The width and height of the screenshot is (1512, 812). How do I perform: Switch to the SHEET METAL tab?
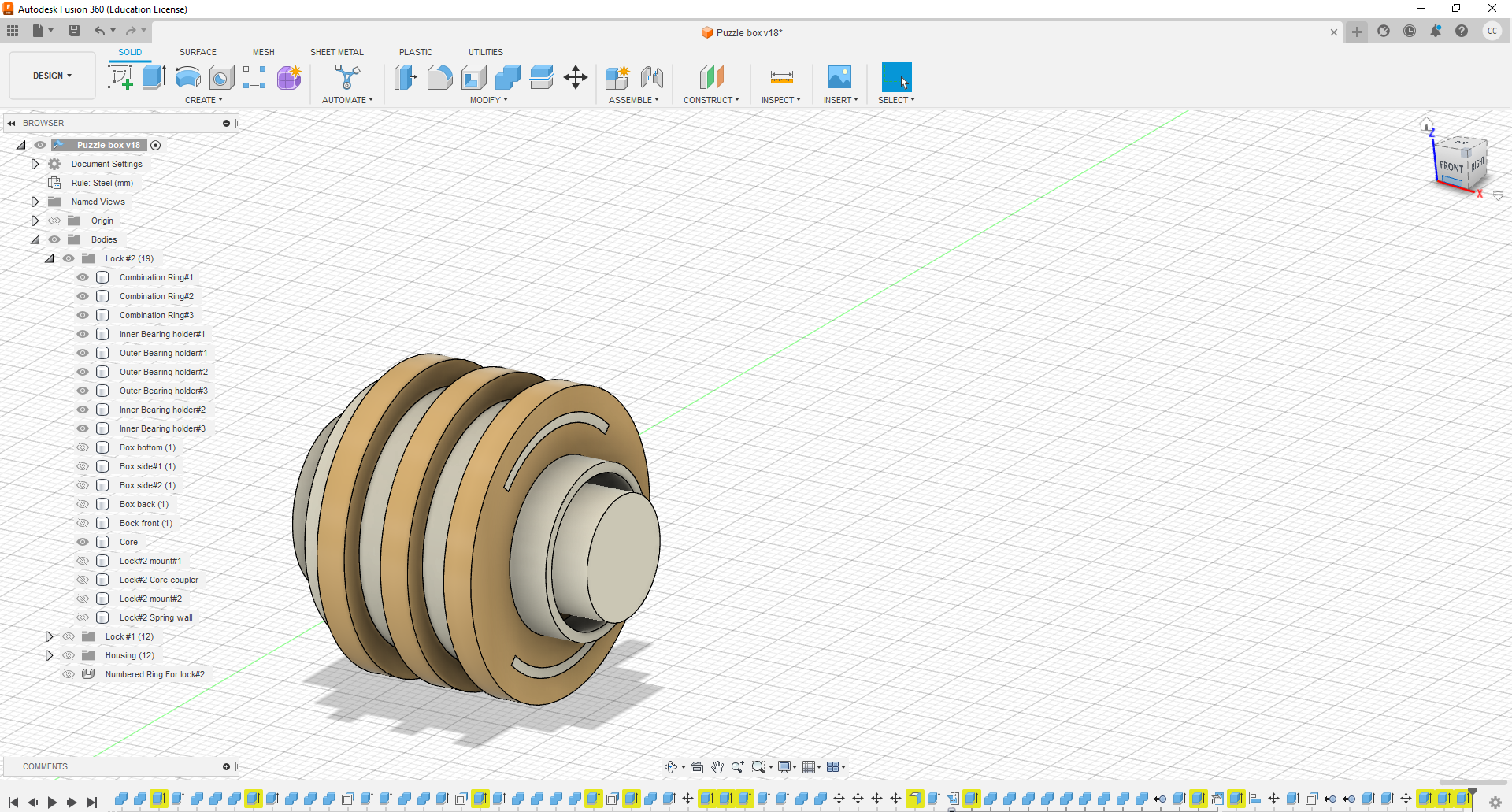pyautogui.click(x=336, y=52)
